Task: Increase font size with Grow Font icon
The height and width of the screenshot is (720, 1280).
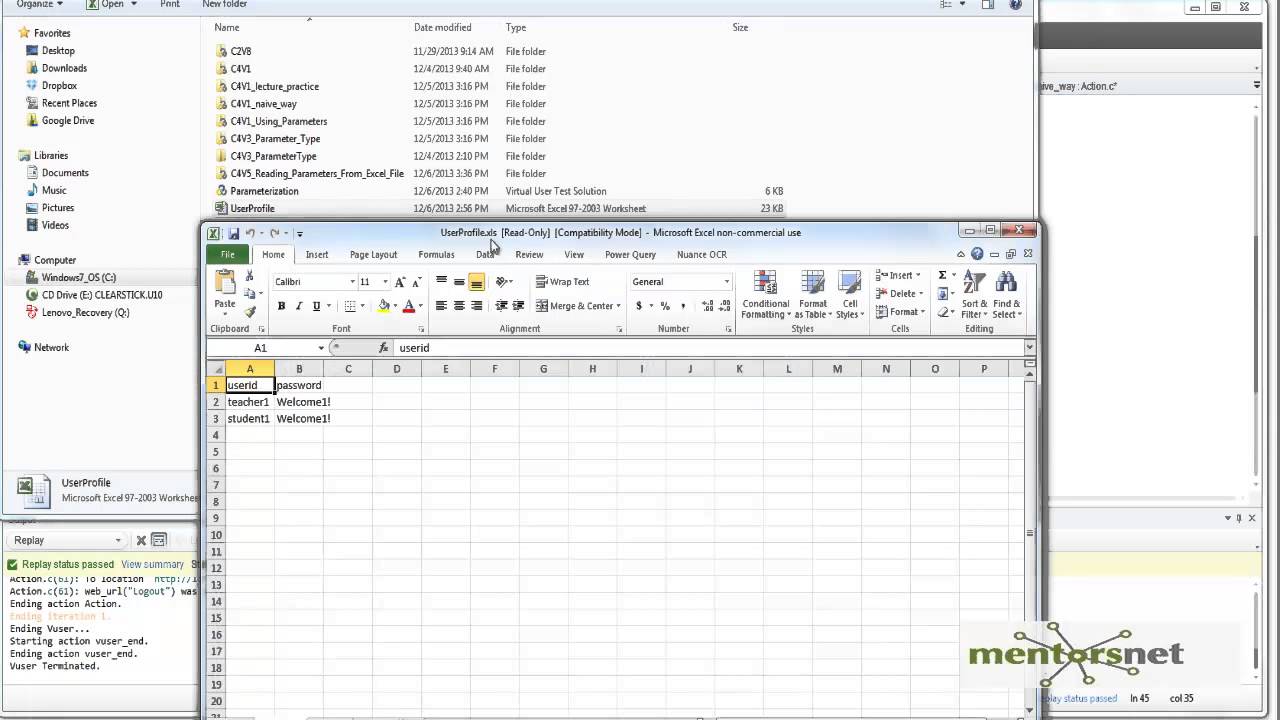Action: point(400,282)
